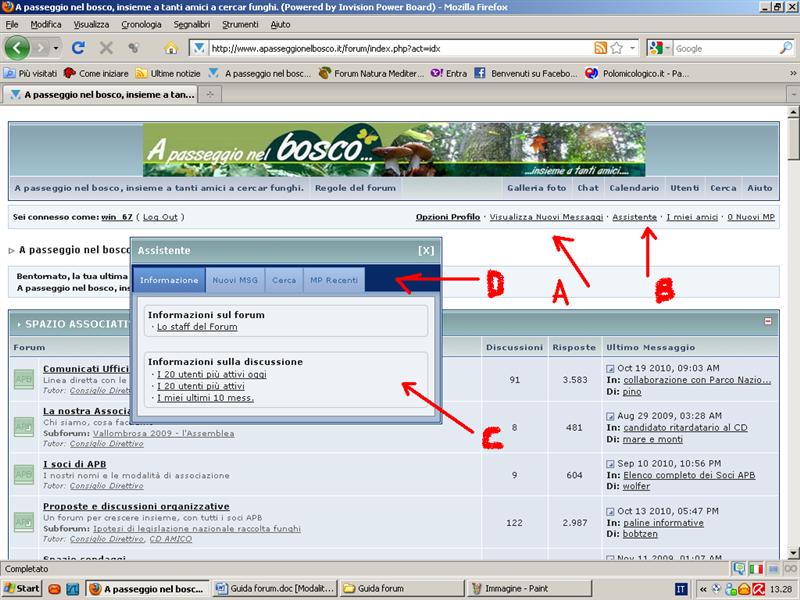Switch to the Nuovi MSG tab in Assistente
Screen dimensions: 800x600
(235, 280)
